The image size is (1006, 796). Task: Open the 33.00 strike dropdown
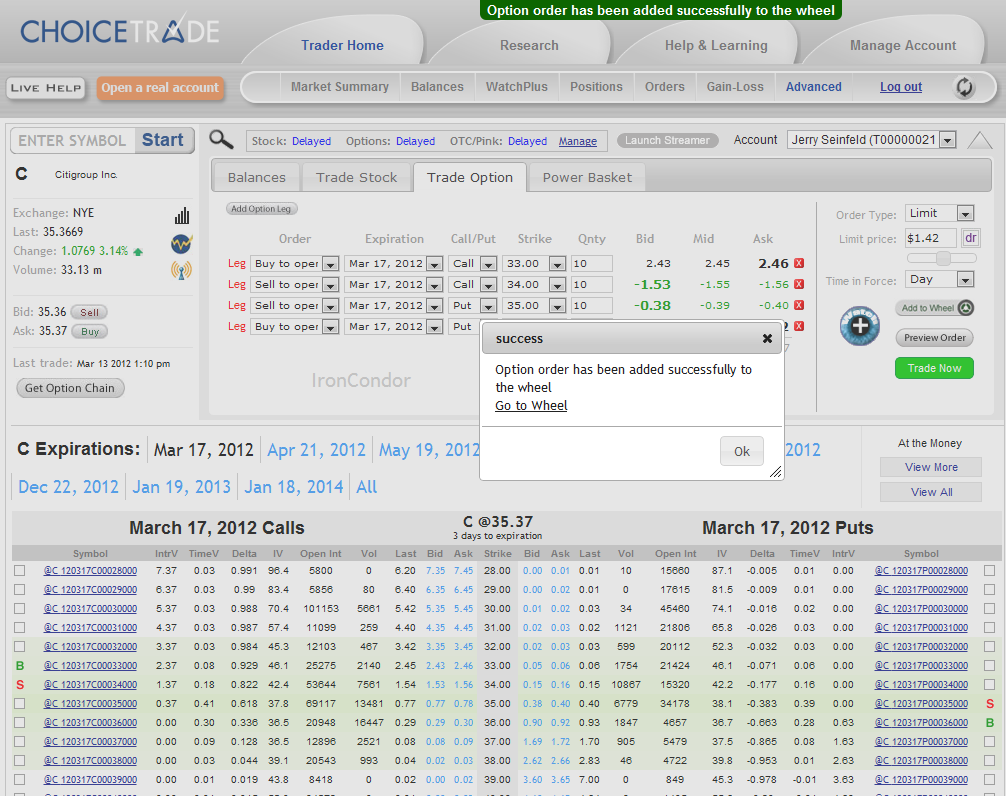coord(533,264)
